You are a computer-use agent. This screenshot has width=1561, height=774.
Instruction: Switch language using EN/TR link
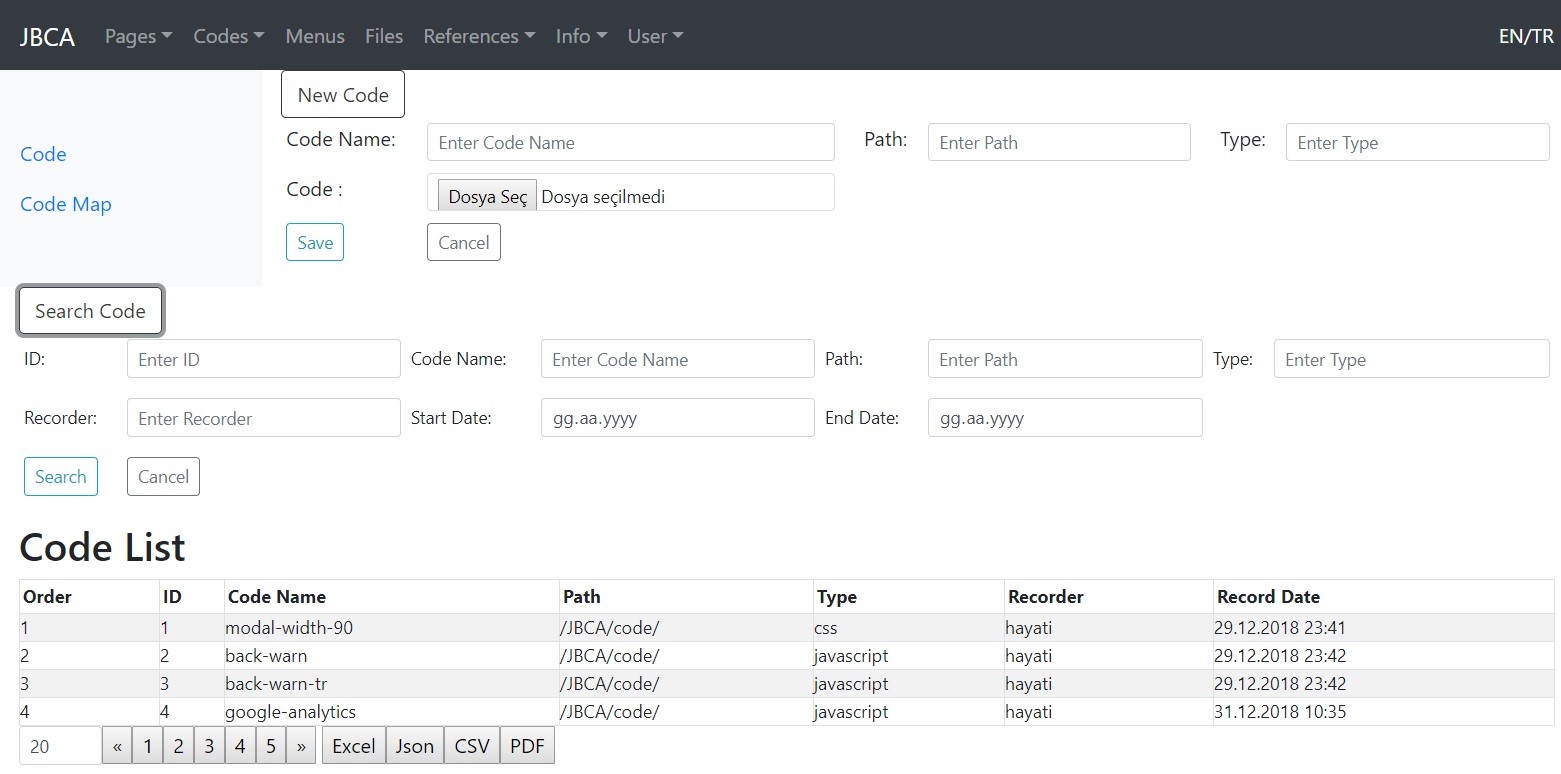[x=1525, y=36]
